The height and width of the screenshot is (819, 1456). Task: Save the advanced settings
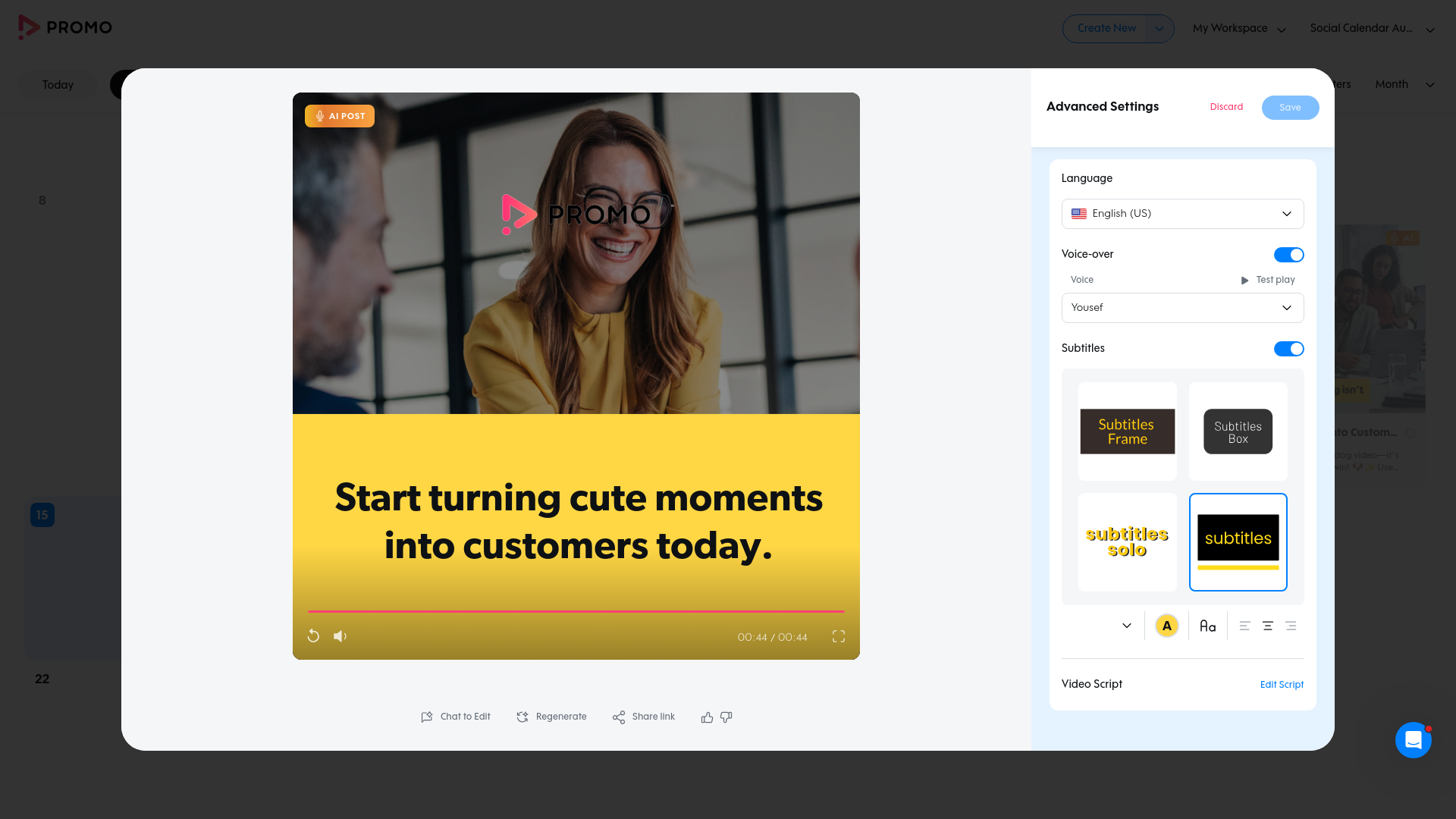pos(1290,108)
